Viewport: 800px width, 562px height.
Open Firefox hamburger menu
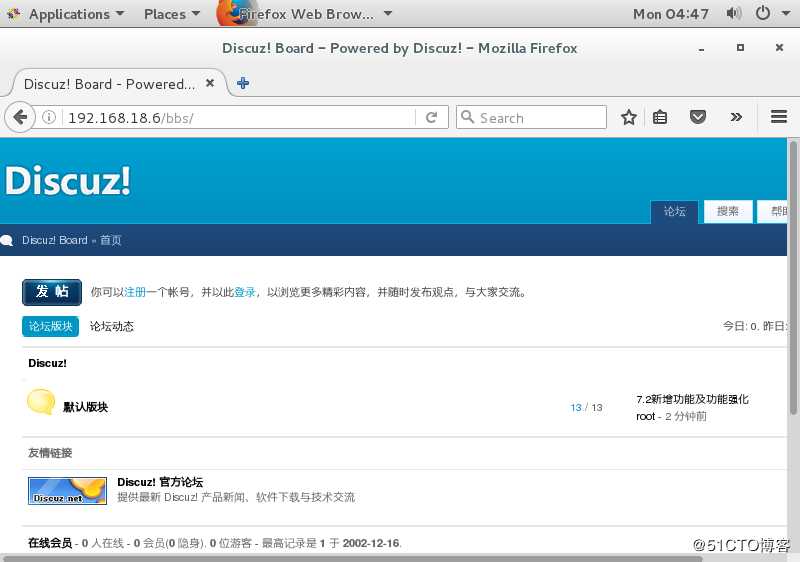[x=779, y=117]
